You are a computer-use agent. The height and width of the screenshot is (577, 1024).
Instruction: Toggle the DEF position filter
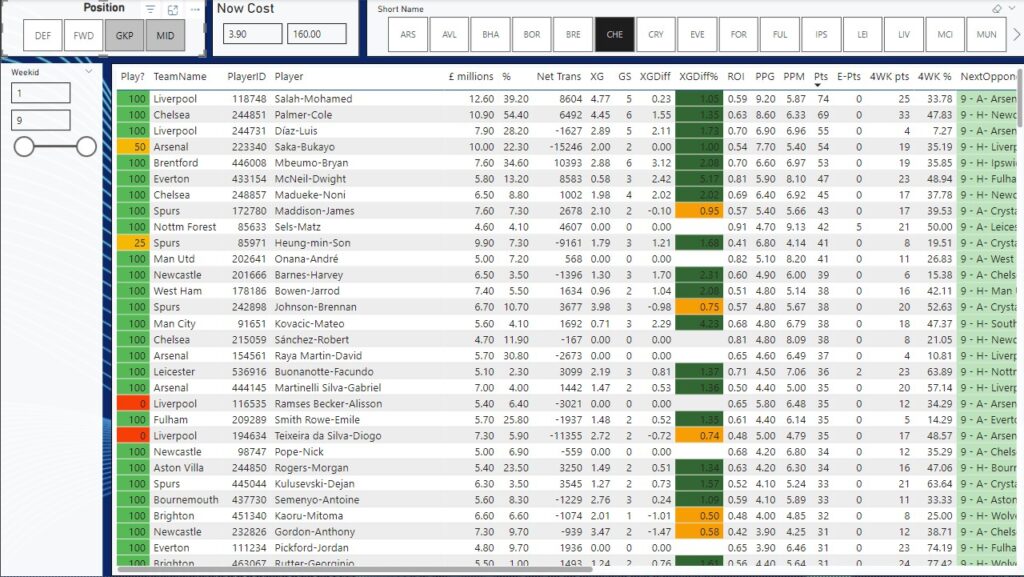[43, 35]
